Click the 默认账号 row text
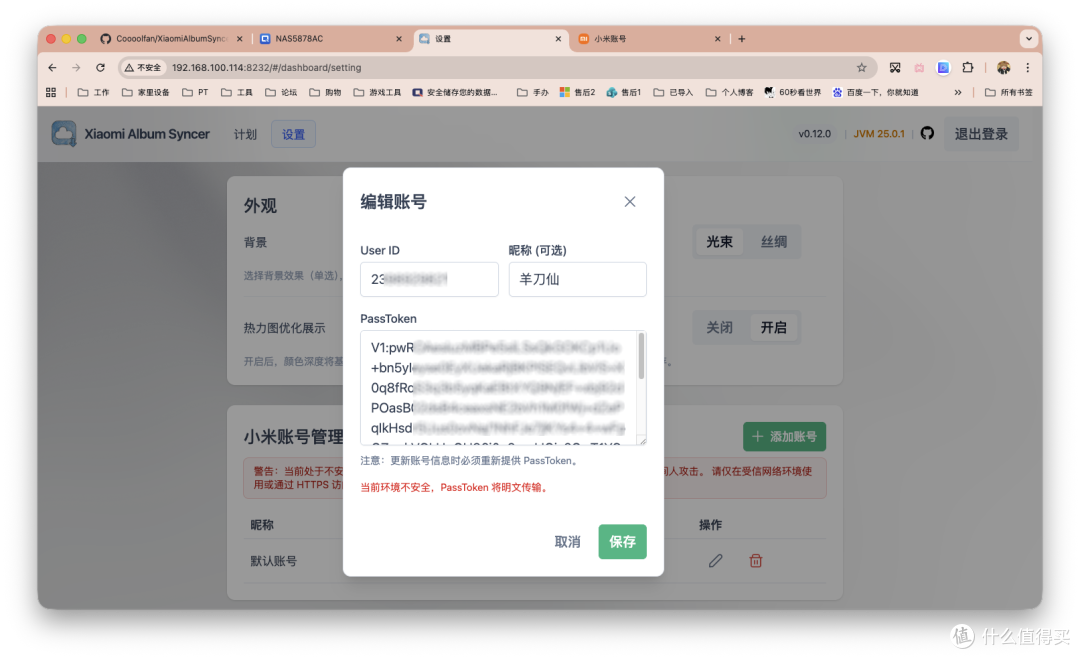This screenshot has height=659, width=1080. click(x=273, y=561)
